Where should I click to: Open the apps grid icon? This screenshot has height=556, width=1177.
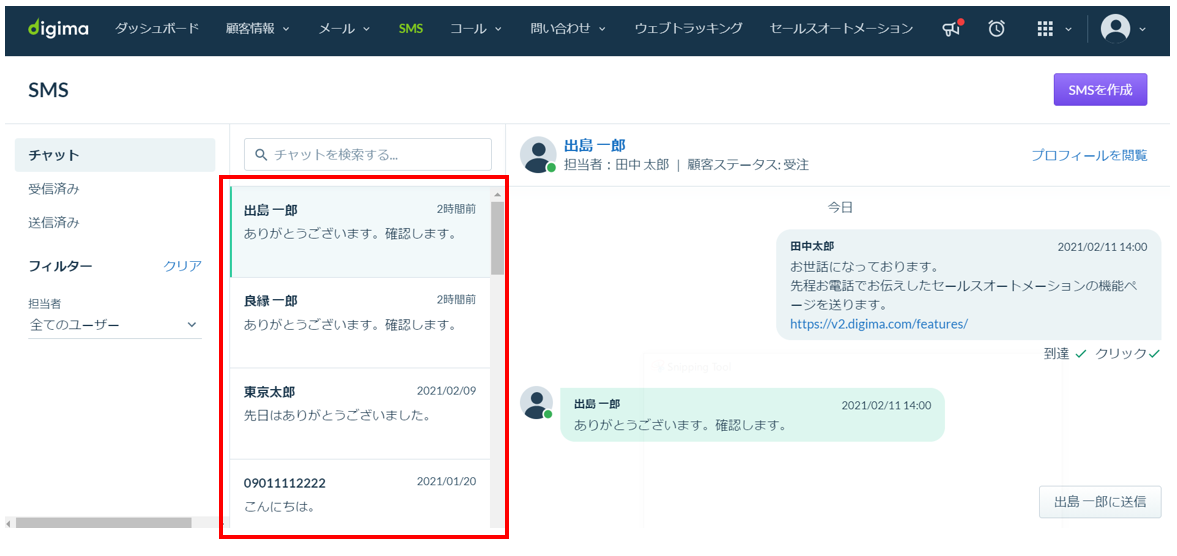tap(1045, 29)
